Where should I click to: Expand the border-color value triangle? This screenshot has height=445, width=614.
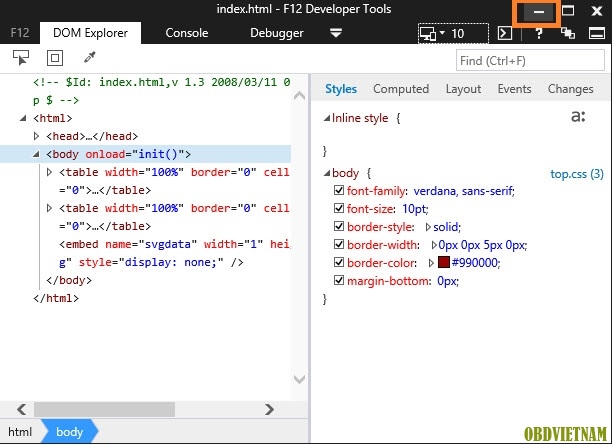pos(431,263)
